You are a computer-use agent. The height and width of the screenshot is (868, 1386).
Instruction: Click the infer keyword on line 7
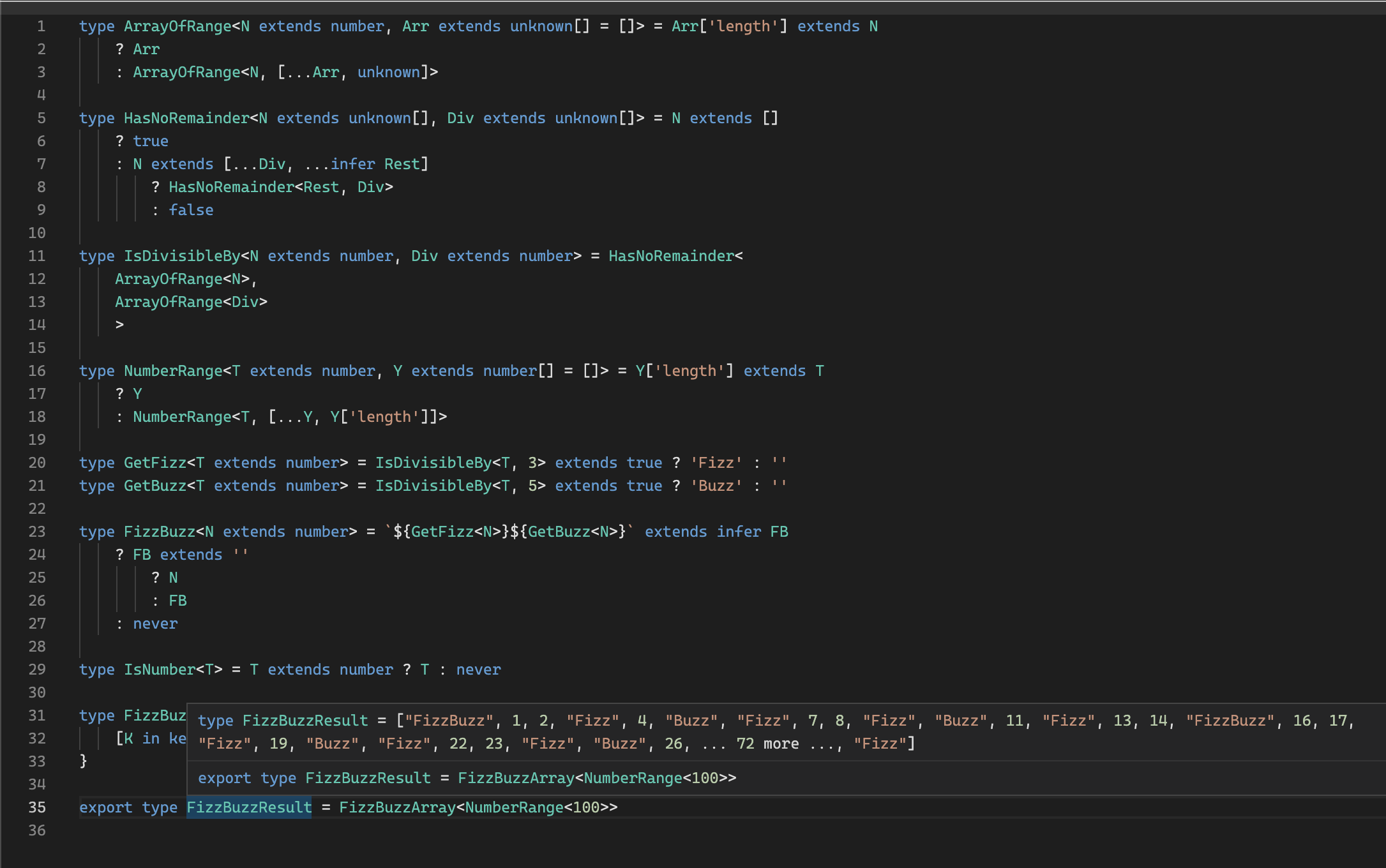tap(353, 163)
